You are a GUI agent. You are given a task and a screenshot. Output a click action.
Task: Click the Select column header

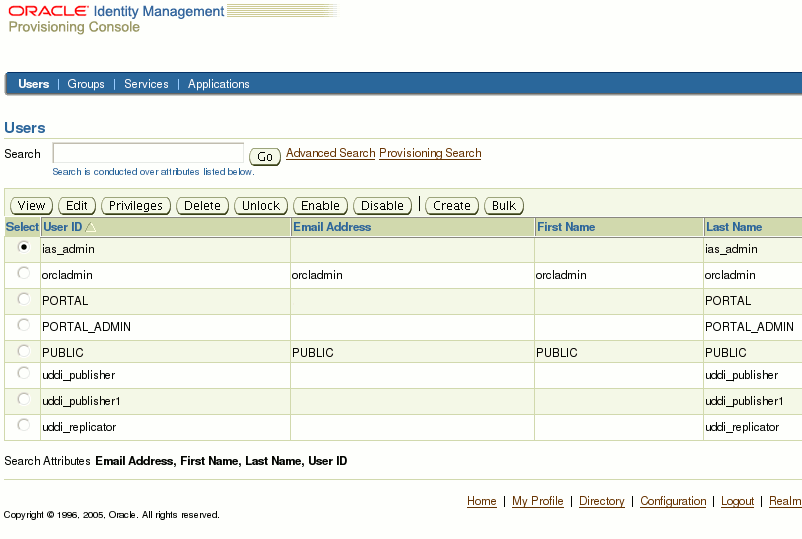coord(22,227)
